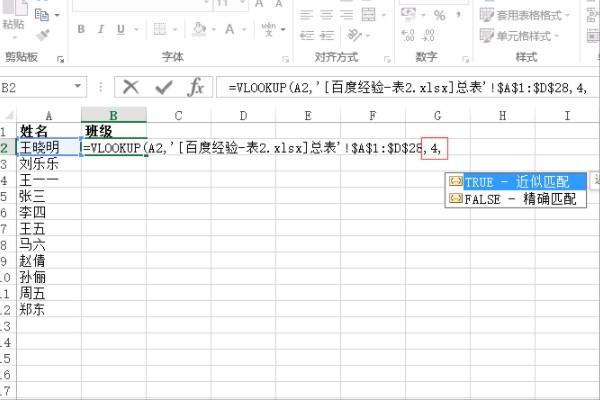Toggle Underline formatting
Screen dimensions: 600x400
121,29
